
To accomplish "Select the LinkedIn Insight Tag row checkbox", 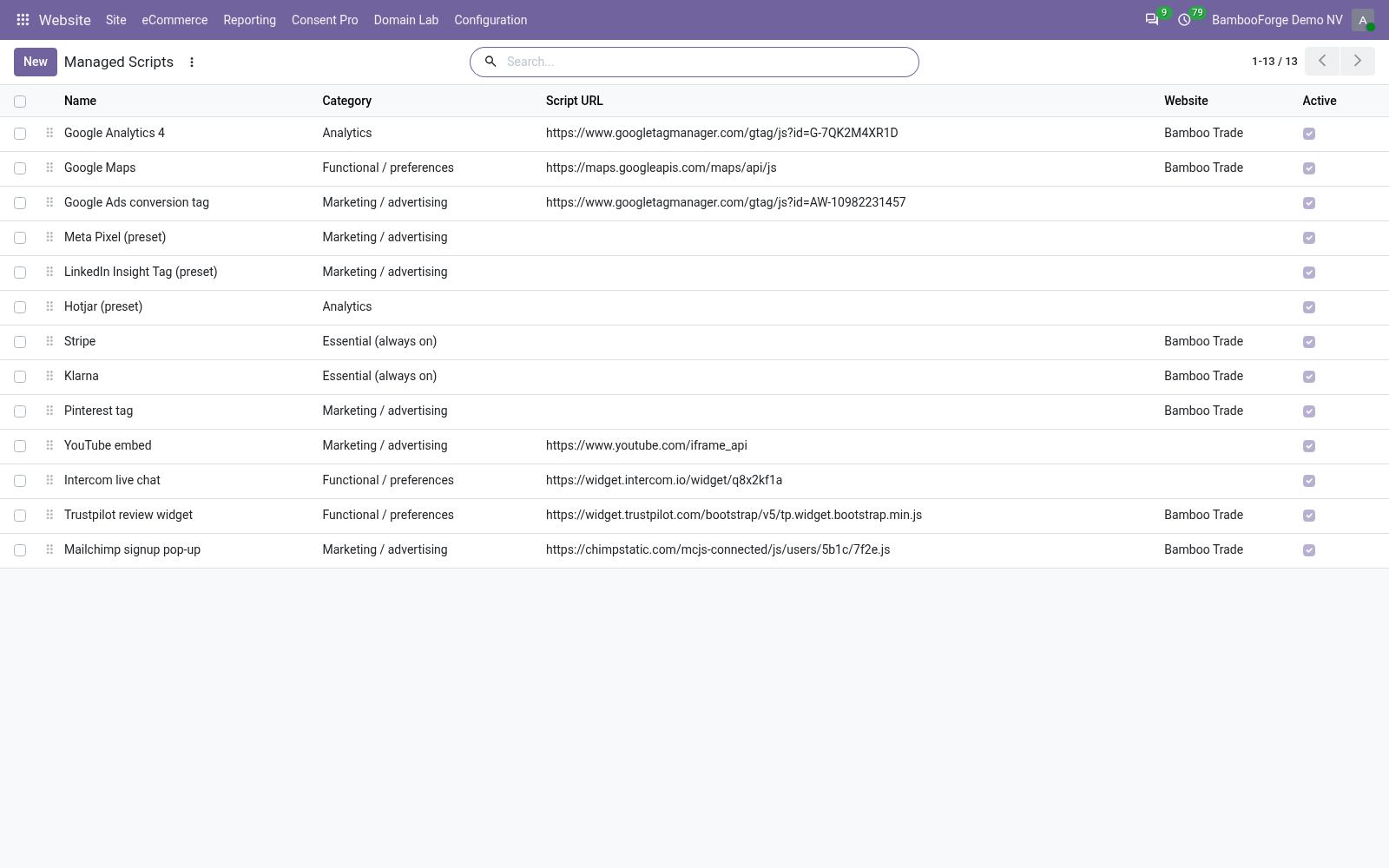I will [x=20, y=273].
